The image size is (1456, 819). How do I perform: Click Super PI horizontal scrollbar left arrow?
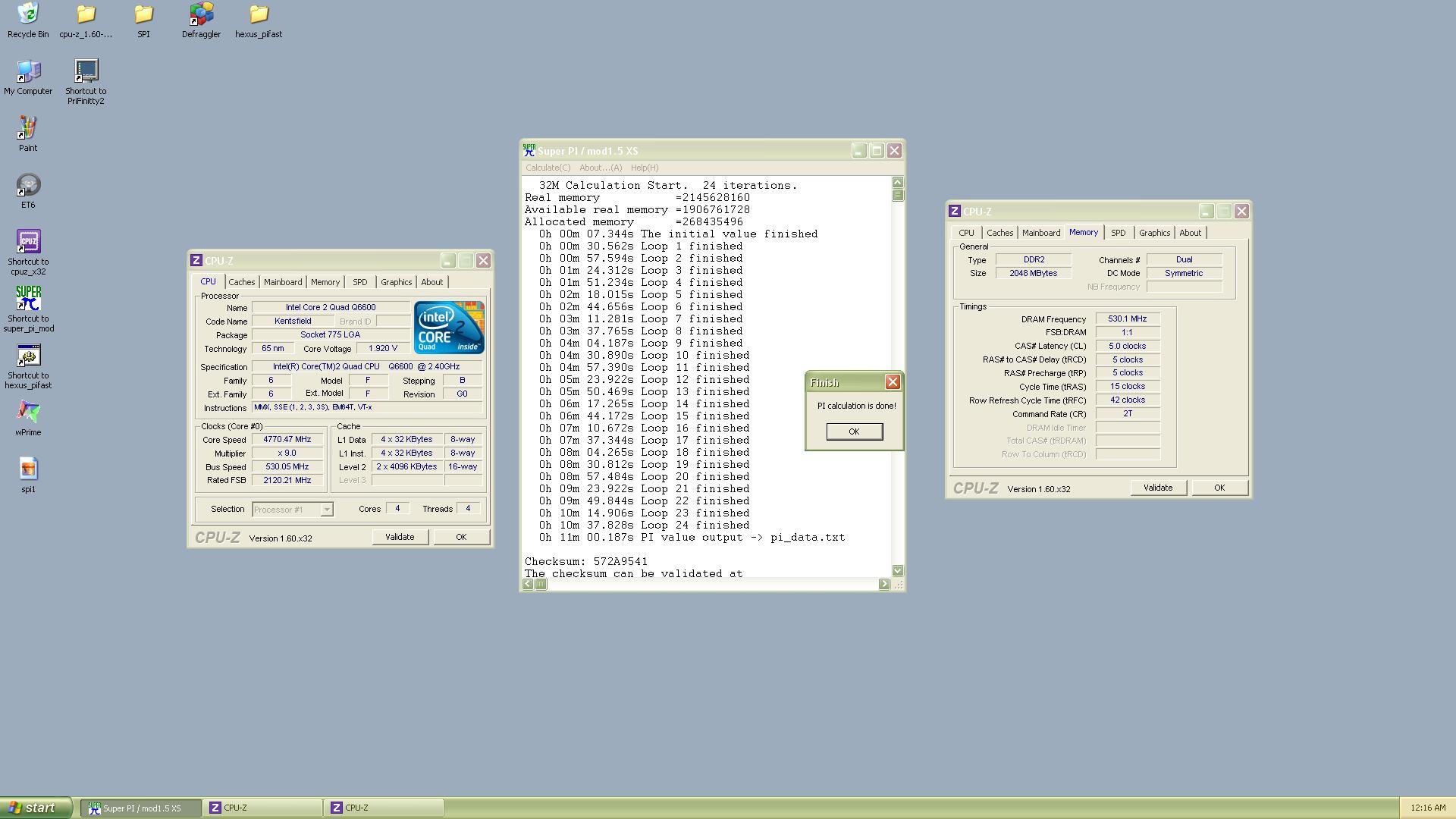[528, 584]
